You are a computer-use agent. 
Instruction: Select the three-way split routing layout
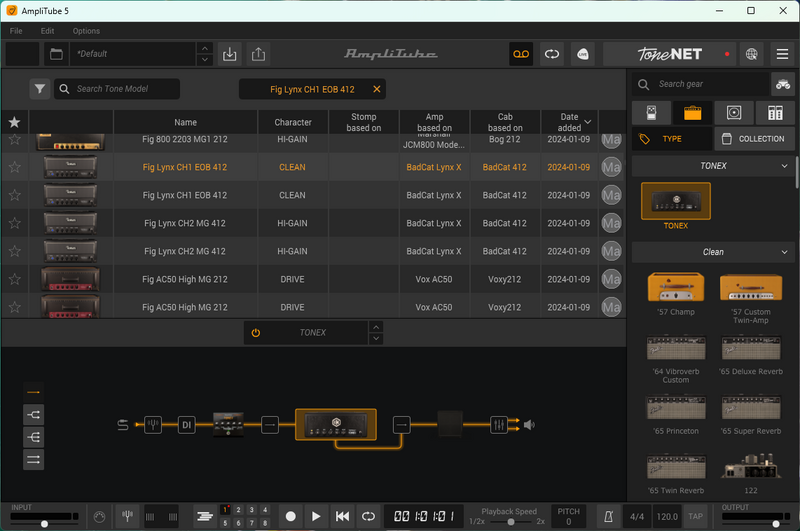click(33, 437)
